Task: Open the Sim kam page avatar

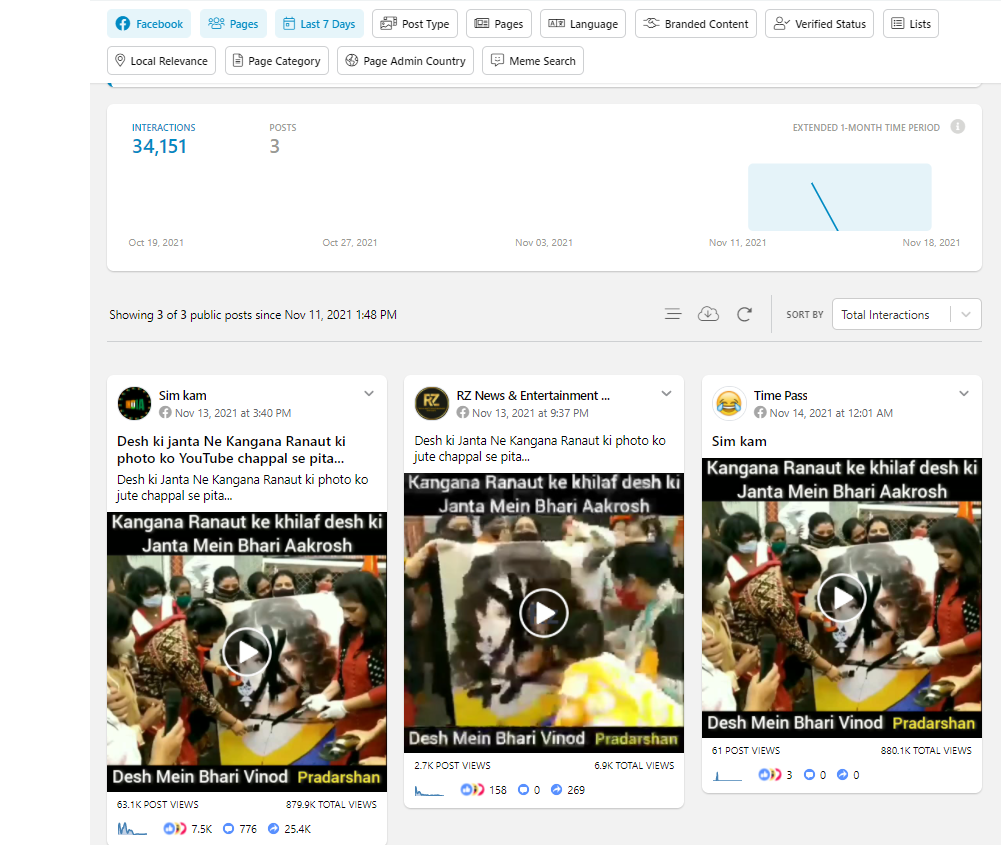Action: [134, 404]
